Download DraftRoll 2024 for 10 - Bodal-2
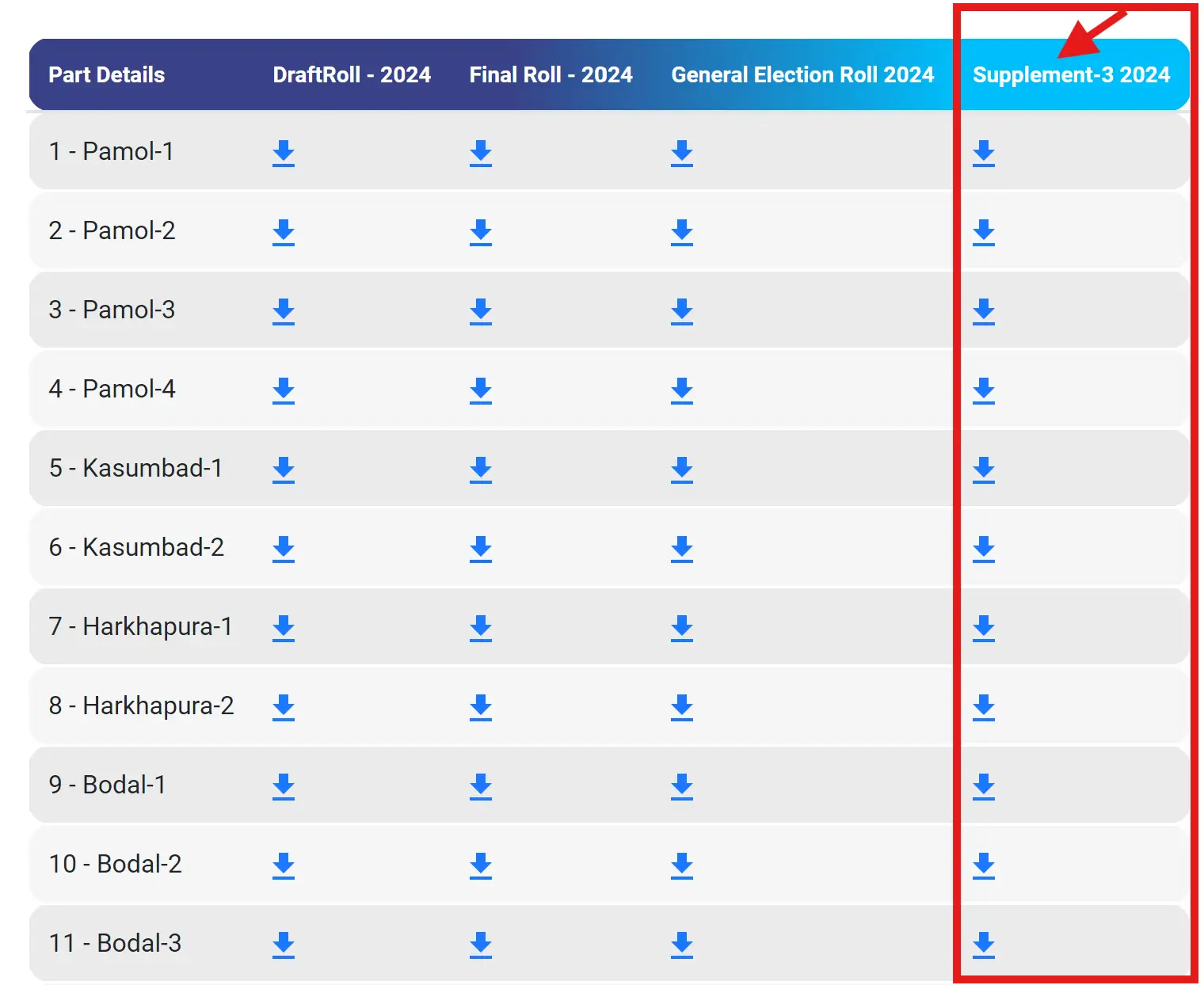 pos(284,865)
